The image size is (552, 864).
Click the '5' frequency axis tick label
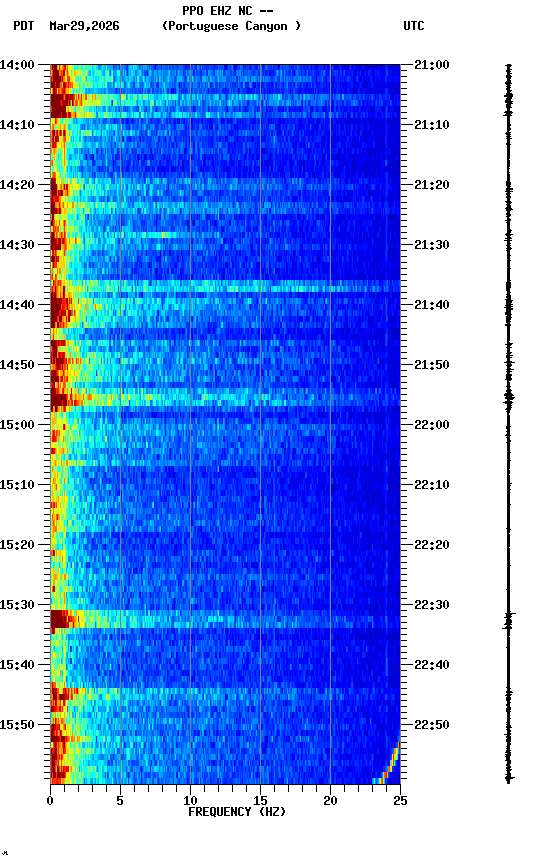[120, 801]
